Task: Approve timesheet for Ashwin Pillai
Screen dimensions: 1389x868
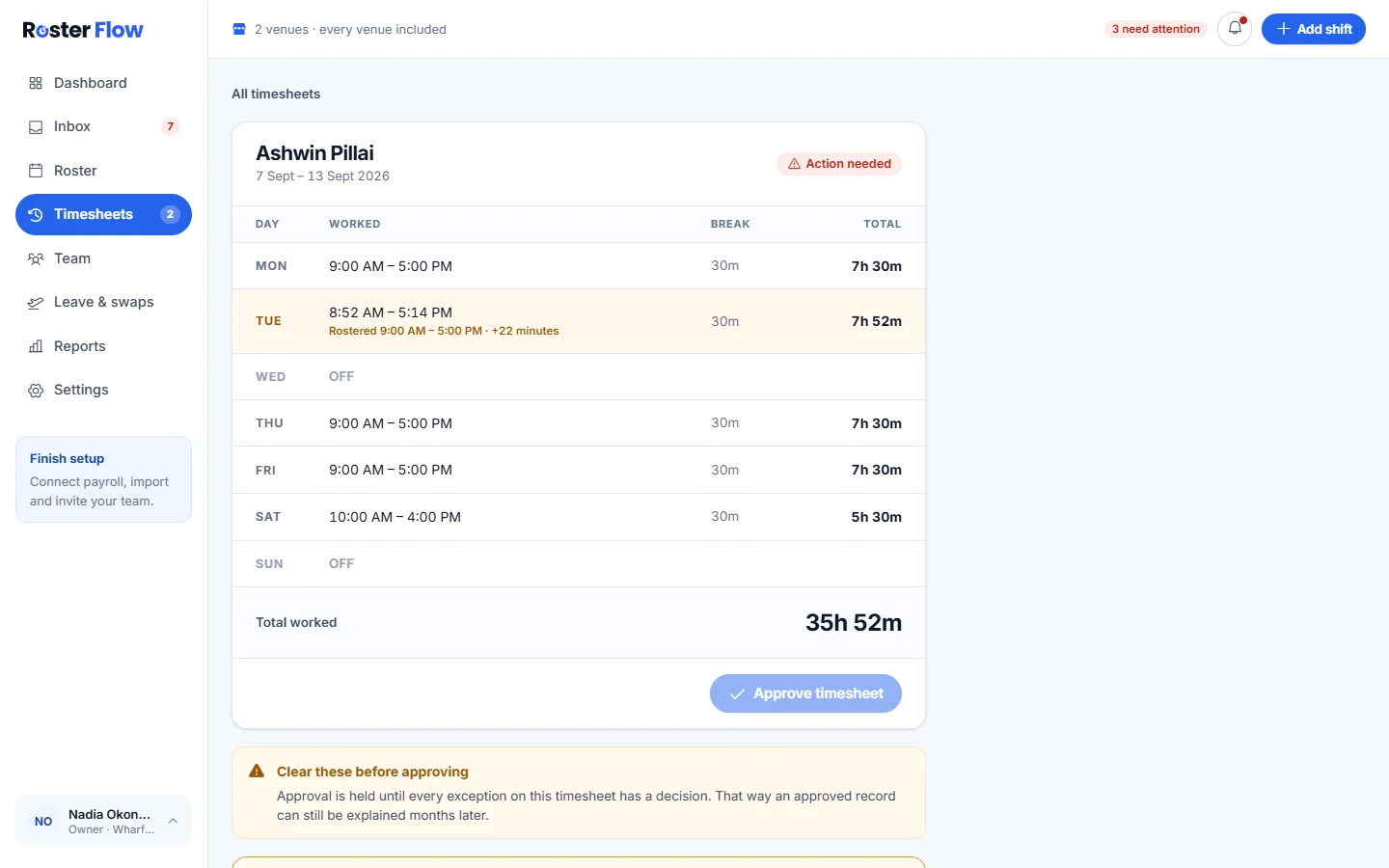Action: click(x=805, y=693)
